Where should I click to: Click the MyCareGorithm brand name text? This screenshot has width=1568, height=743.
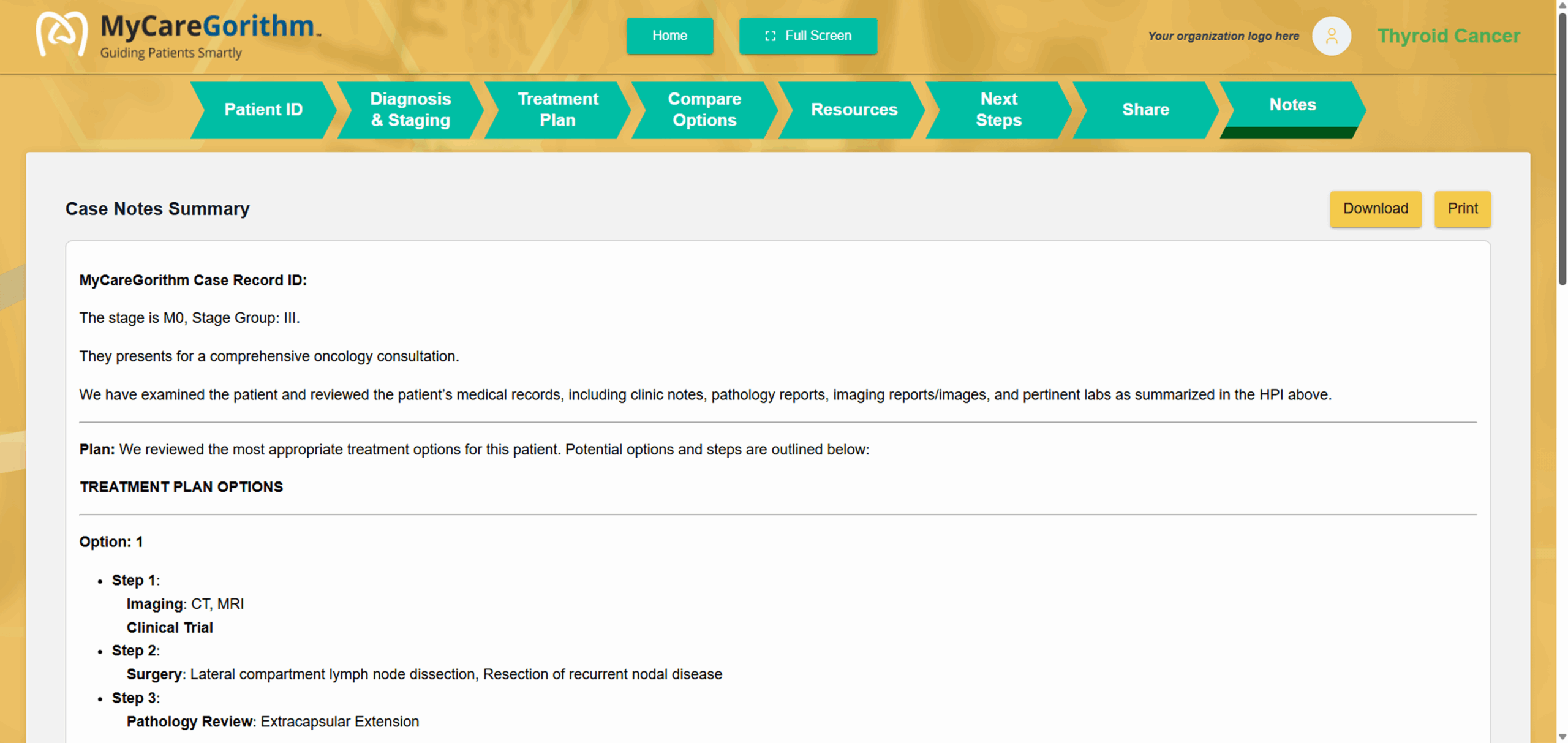[x=208, y=27]
